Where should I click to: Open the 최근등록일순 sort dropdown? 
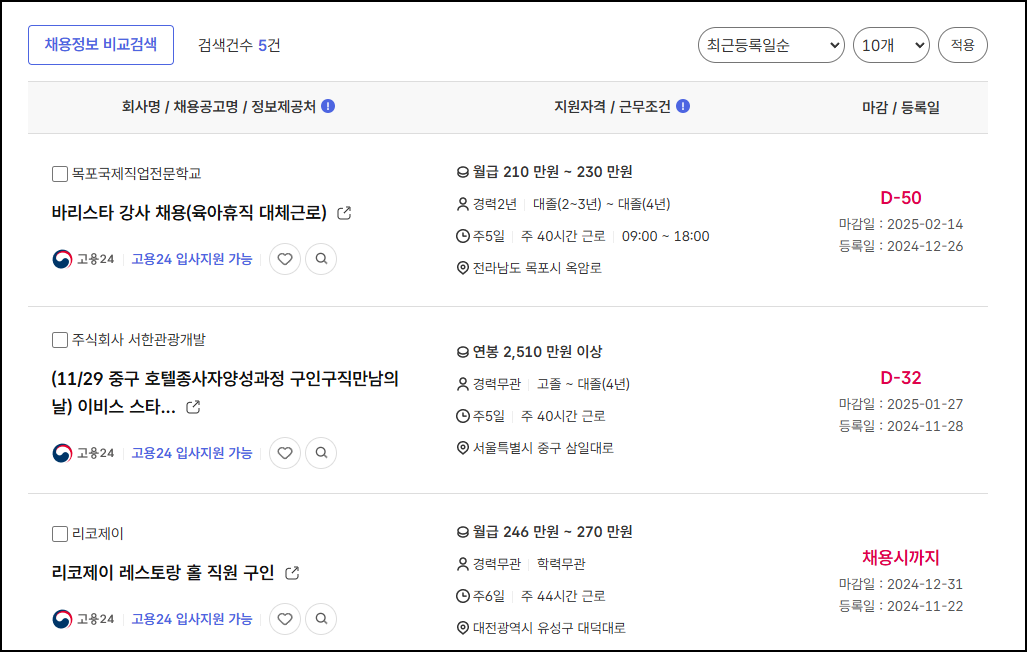pos(770,45)
